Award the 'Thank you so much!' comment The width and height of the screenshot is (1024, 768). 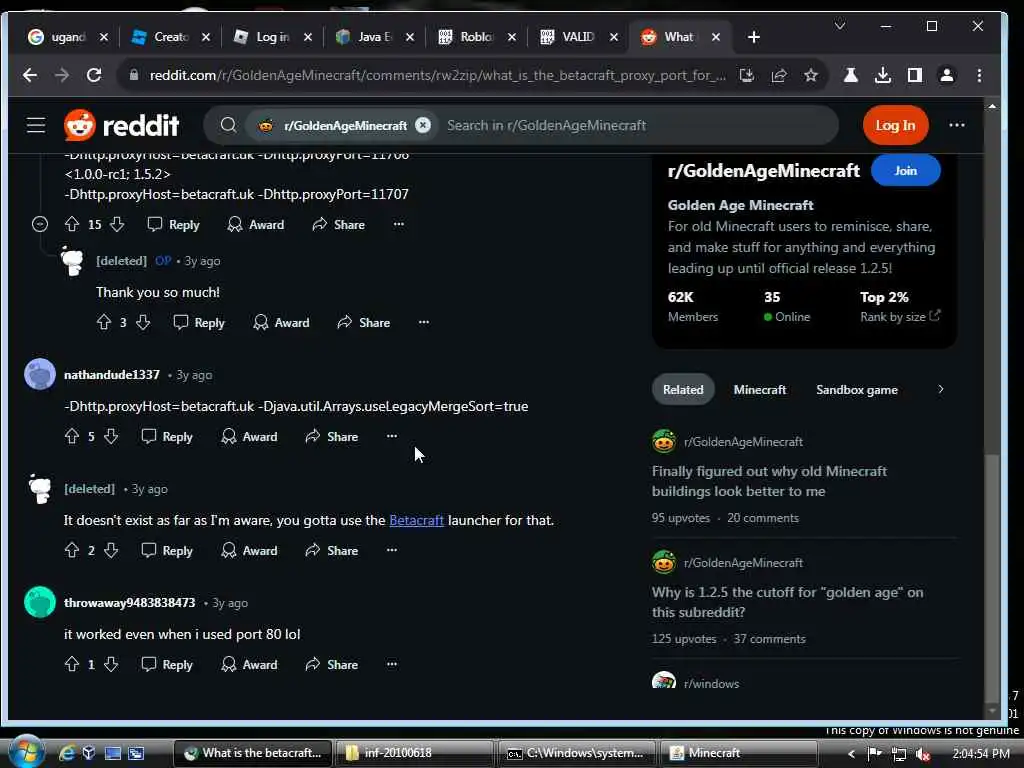point(281,322)
